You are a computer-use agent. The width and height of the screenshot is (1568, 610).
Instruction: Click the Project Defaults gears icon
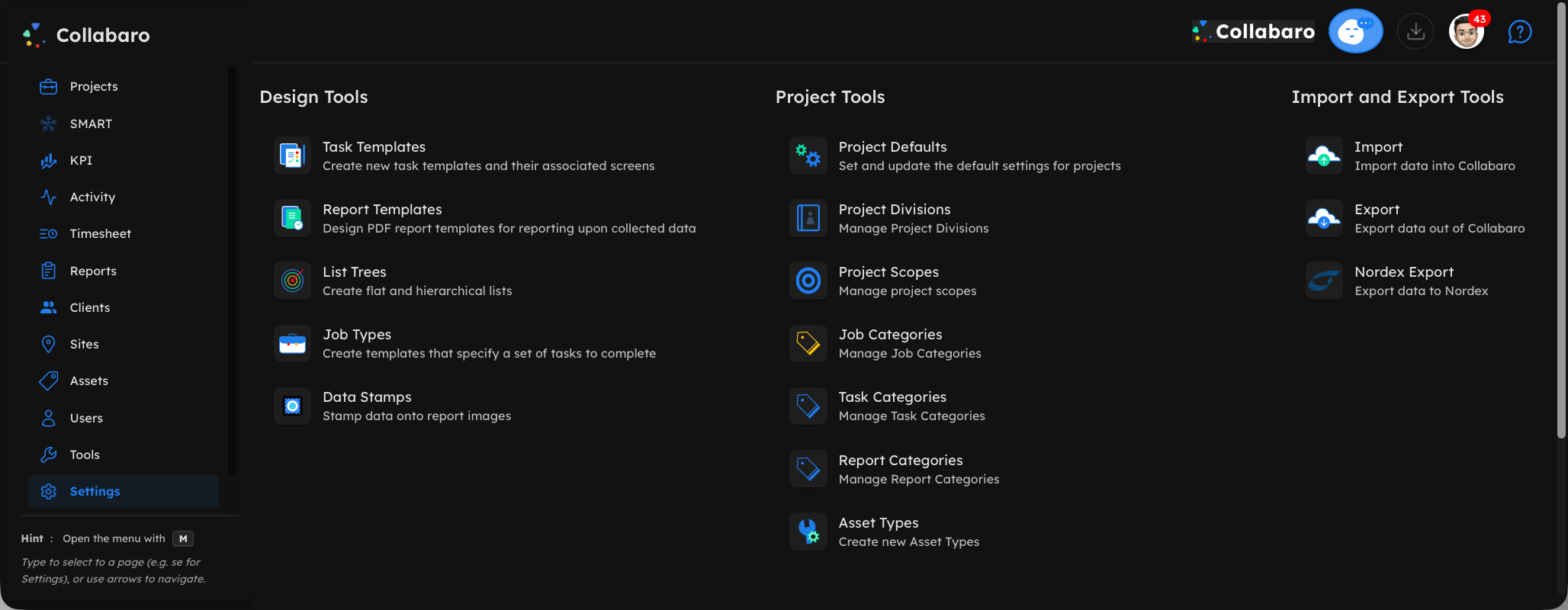tap(808, 156)
